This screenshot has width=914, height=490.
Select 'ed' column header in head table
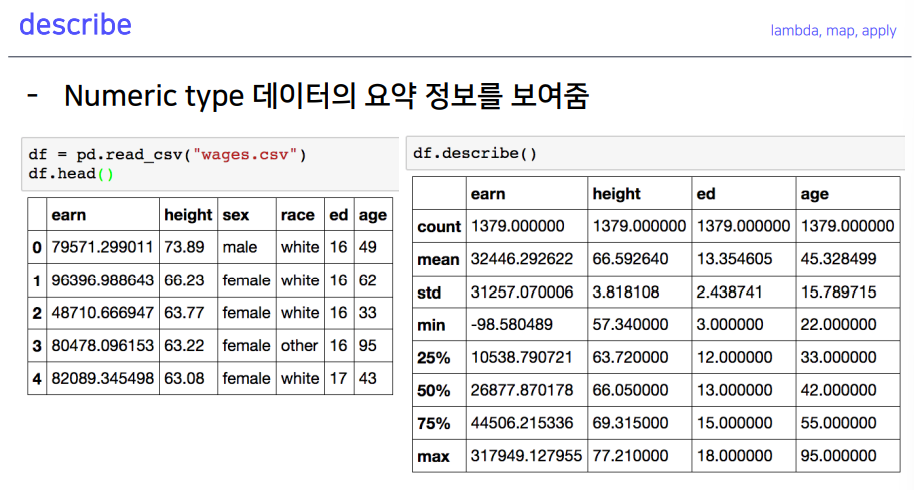click(x=338, y=215)
